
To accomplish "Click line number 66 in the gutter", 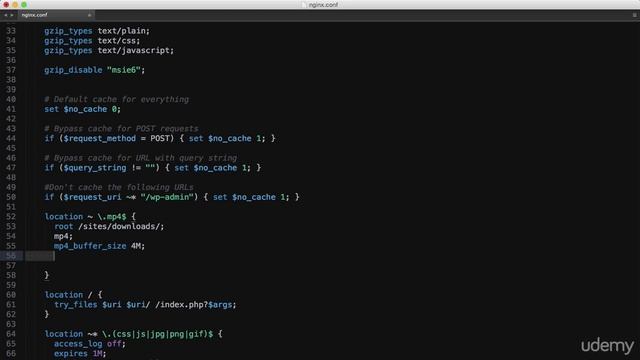I will coord(11,353).
